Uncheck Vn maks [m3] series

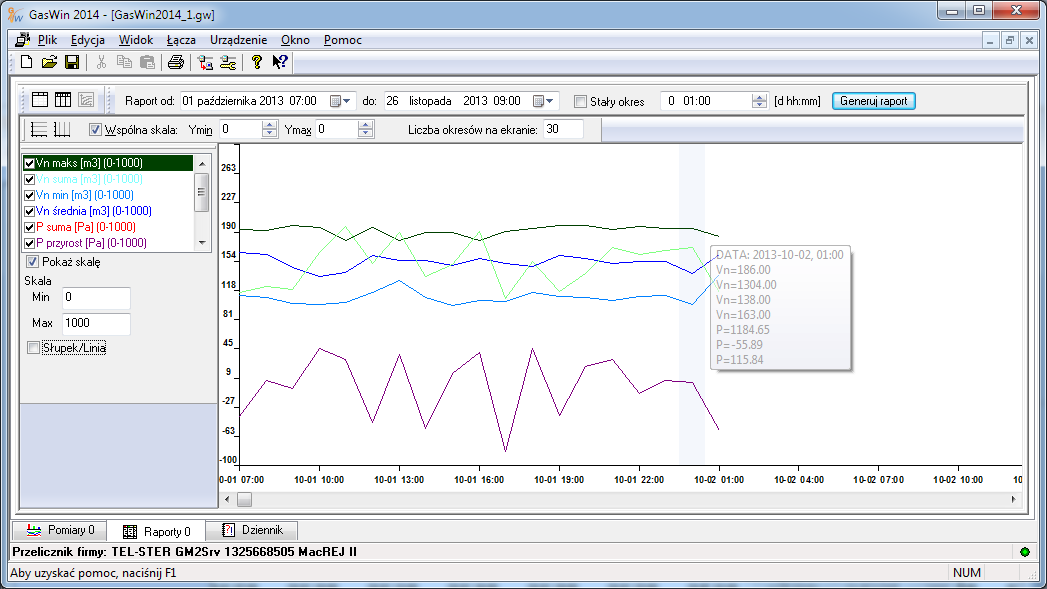pos(29,163)
